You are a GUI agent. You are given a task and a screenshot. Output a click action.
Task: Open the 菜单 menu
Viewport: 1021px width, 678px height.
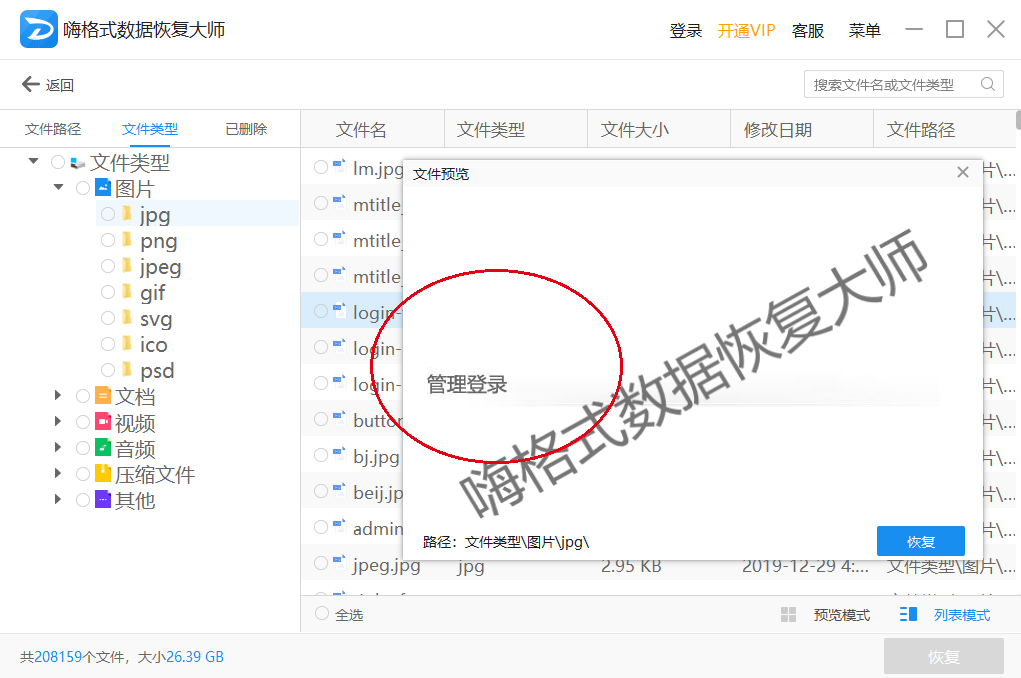click(x=865, y=31)
